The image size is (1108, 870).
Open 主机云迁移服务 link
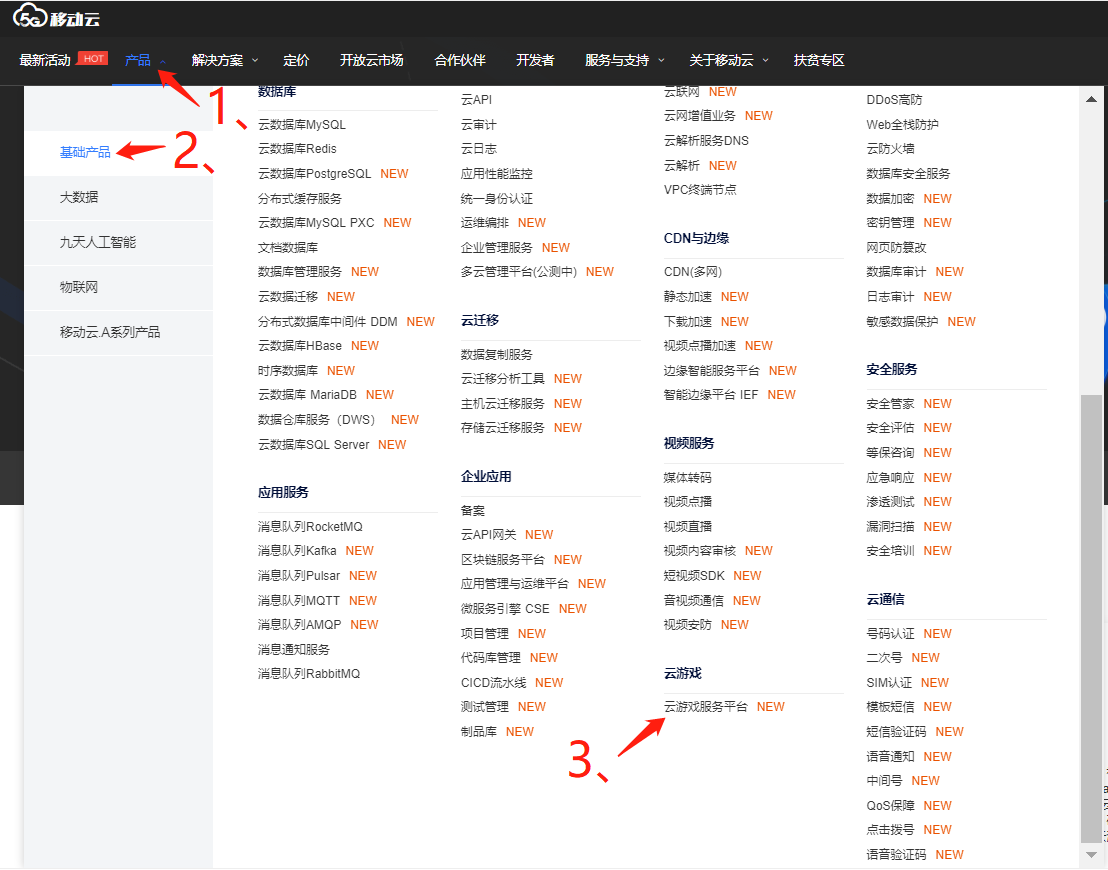(502, 404)
